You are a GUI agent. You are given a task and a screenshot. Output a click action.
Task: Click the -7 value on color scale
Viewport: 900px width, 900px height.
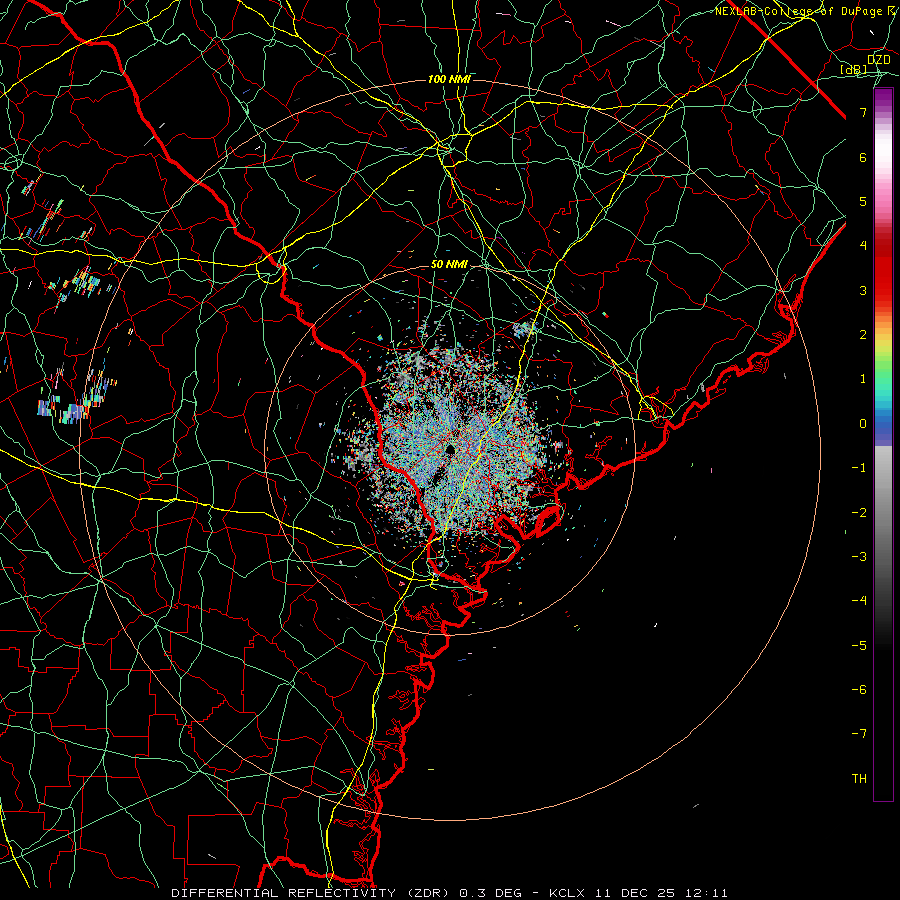coord(859,734)
